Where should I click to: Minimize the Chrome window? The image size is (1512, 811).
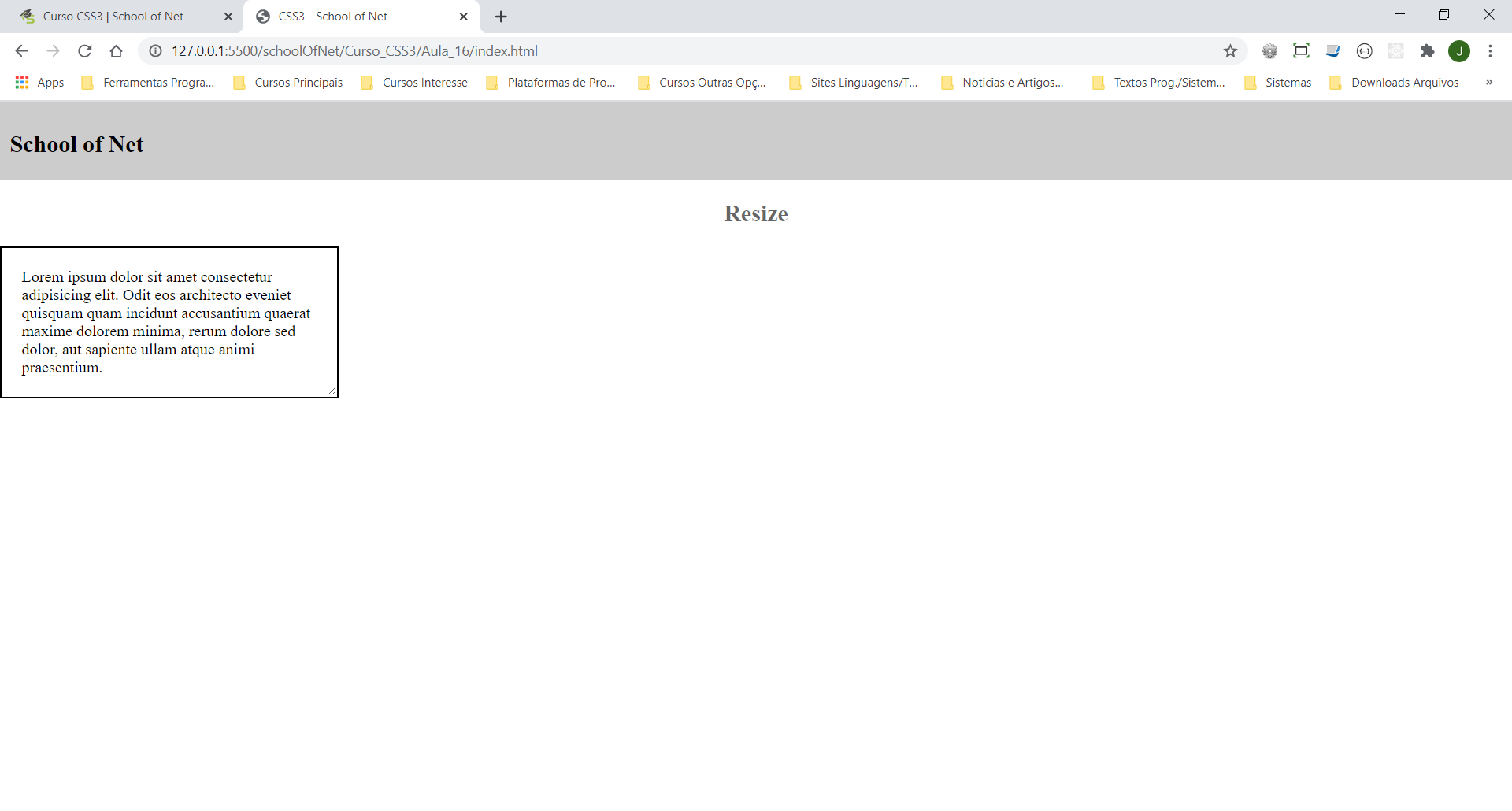(1399, 15)
